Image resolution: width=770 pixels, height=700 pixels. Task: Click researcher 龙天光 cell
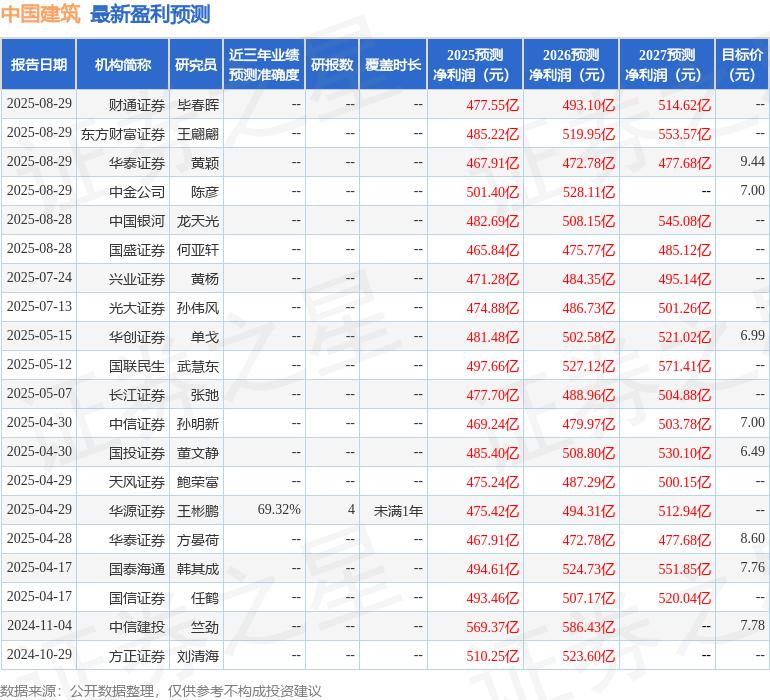198,221
